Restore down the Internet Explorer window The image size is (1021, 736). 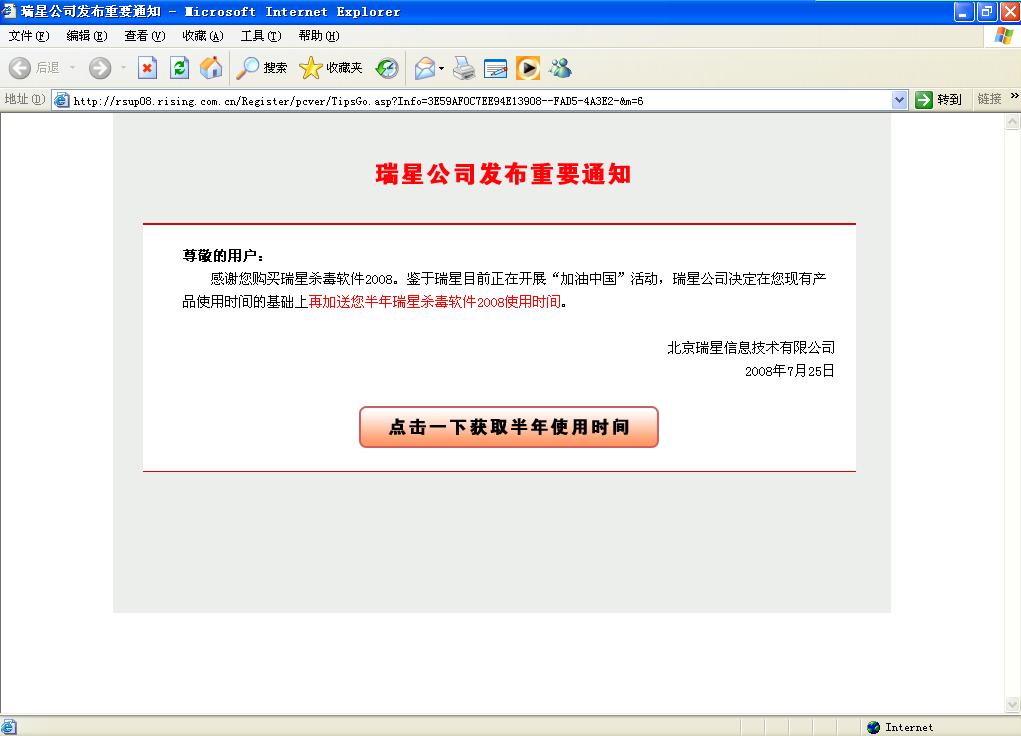[x=986, y=12]
